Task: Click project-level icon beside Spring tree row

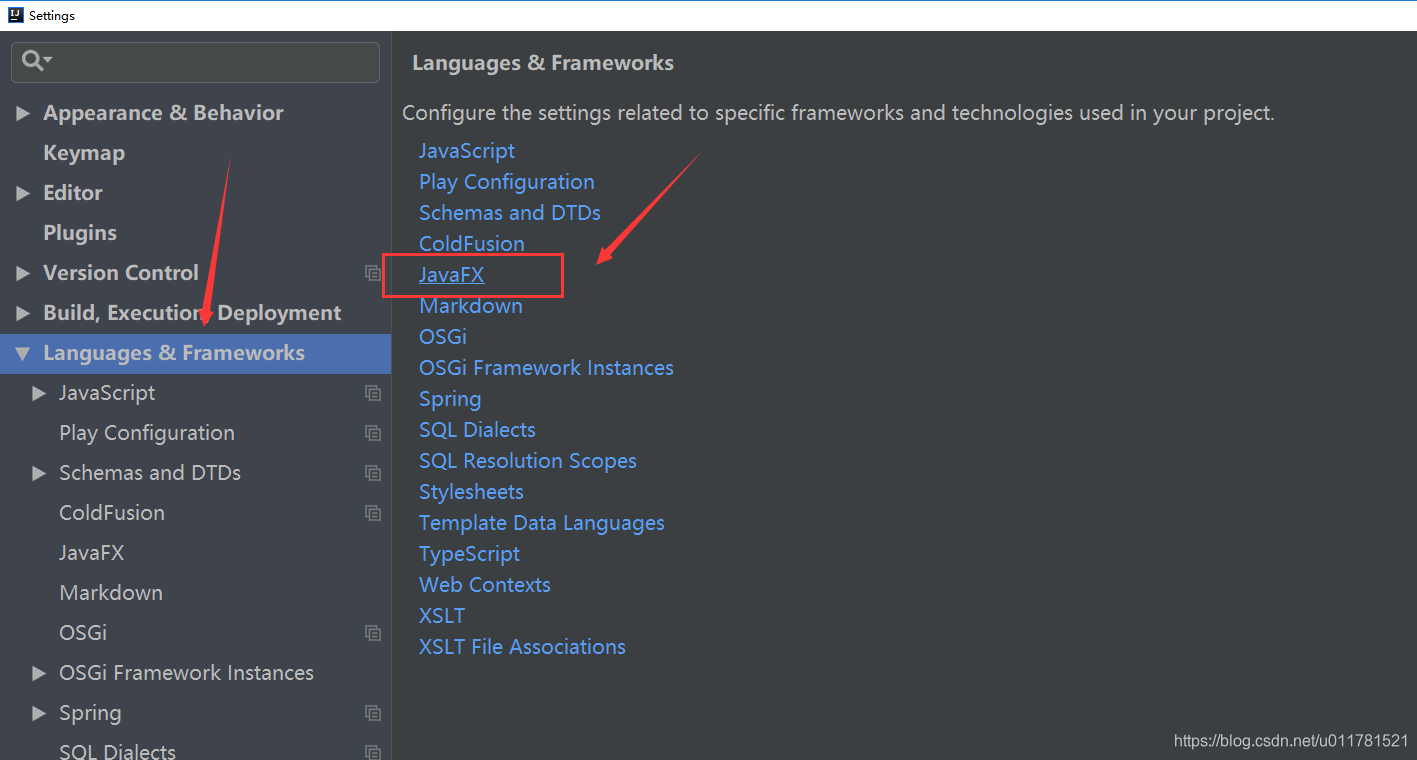Action: pyautogui.click(x=373, y=713)
